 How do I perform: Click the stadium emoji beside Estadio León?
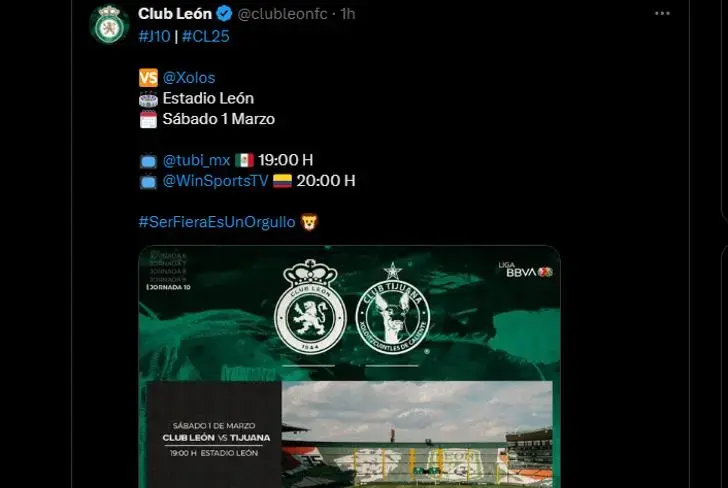149,99
